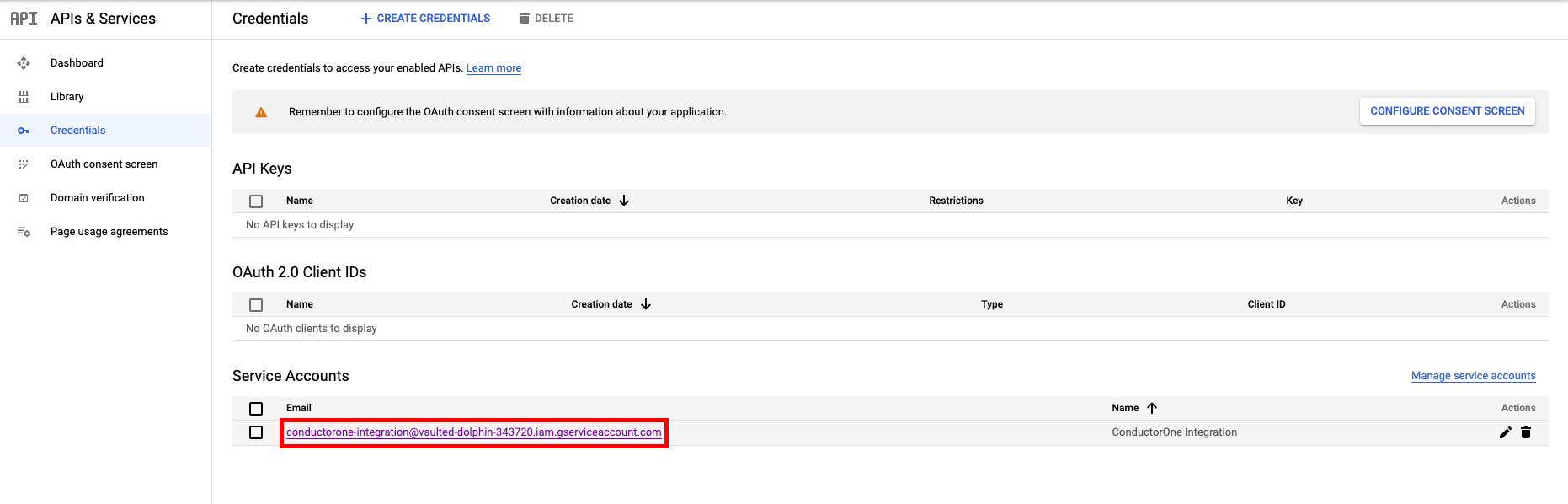Click the Credentials page title
Screen dimensions: 1568x504
(x=270, y=19)
